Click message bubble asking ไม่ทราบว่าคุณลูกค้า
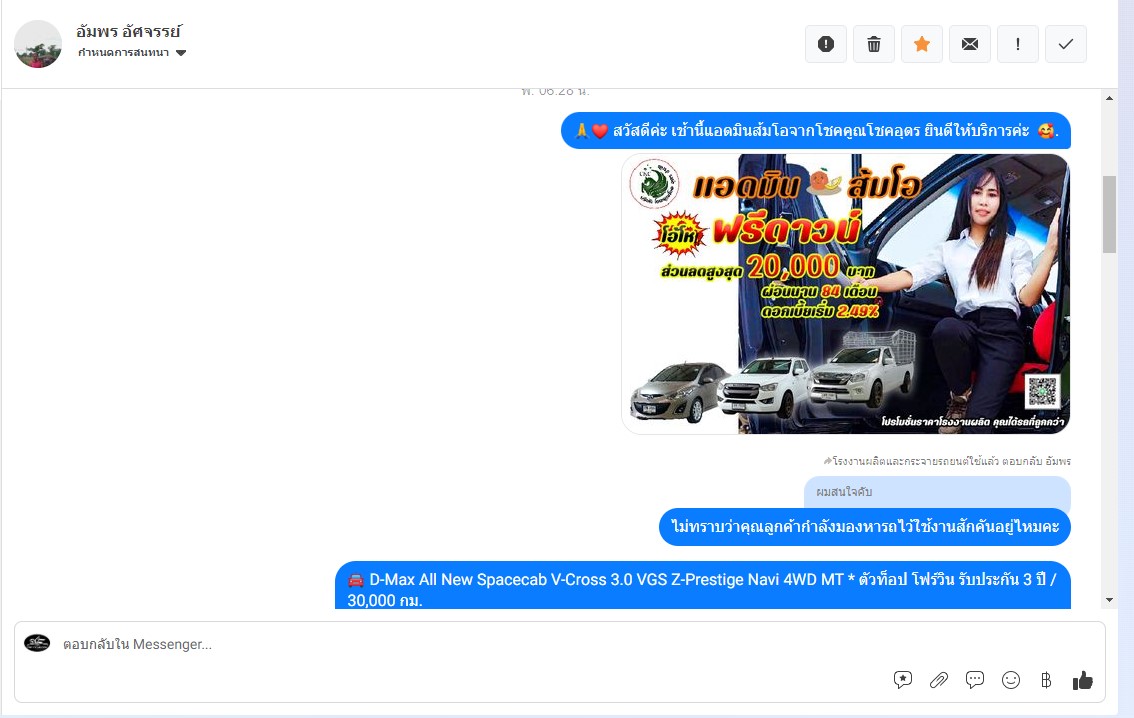Image resolution: width=1134 pixels, height=718 pixels. click(x=865, y=527)
